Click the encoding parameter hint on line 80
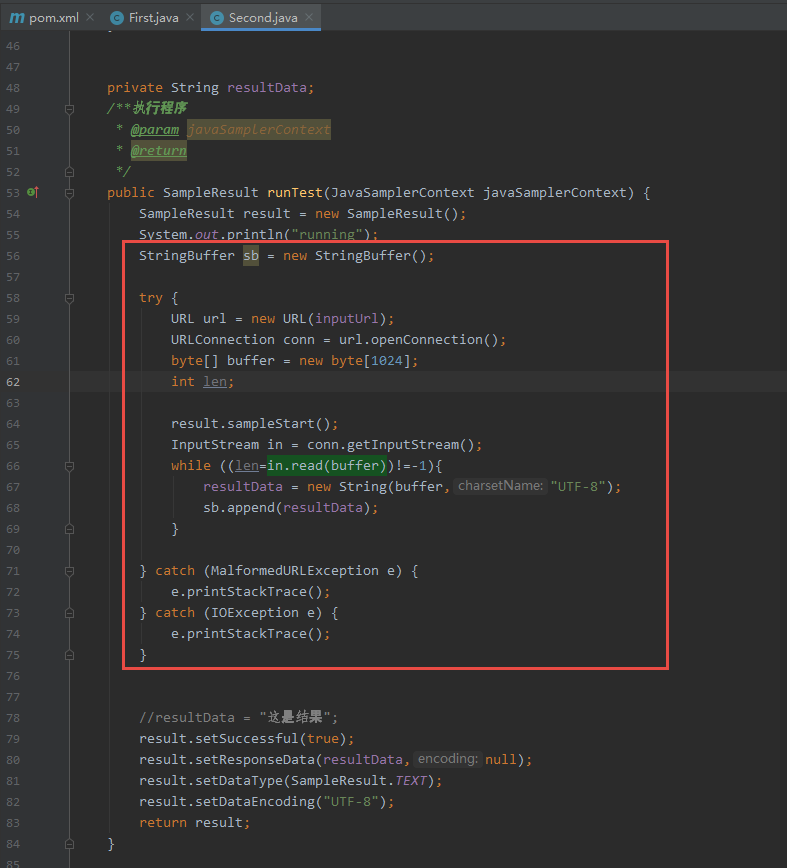This screenshot has width=787, height=868. (448, 760)
